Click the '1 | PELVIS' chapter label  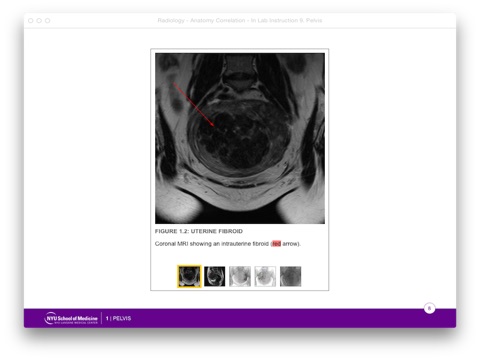coord(118,318)
